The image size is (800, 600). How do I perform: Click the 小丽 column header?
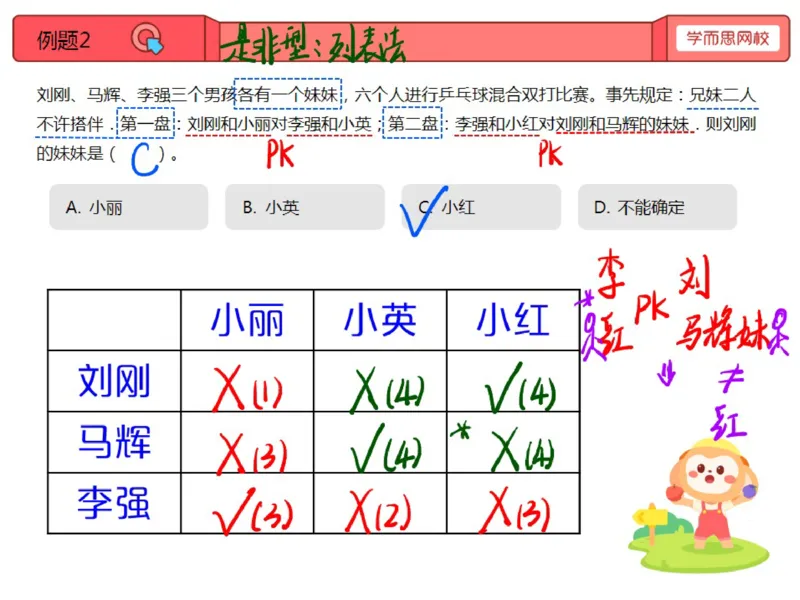click(247, 320)
